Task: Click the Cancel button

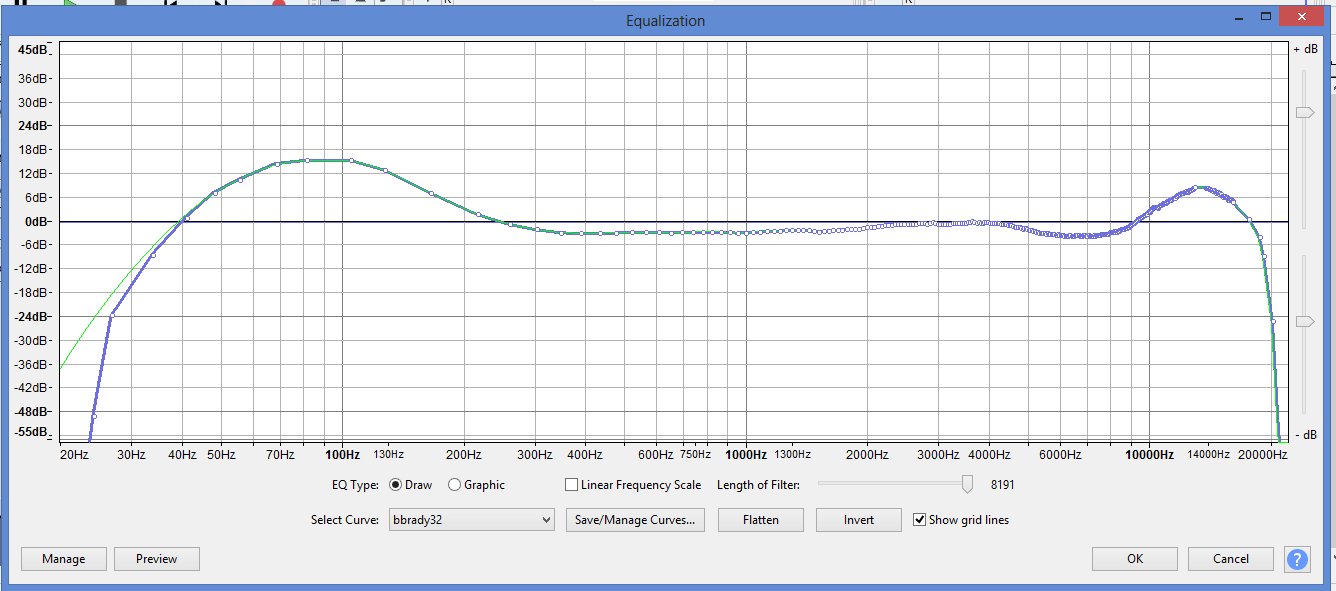Action: click(x=1231, y=559)
